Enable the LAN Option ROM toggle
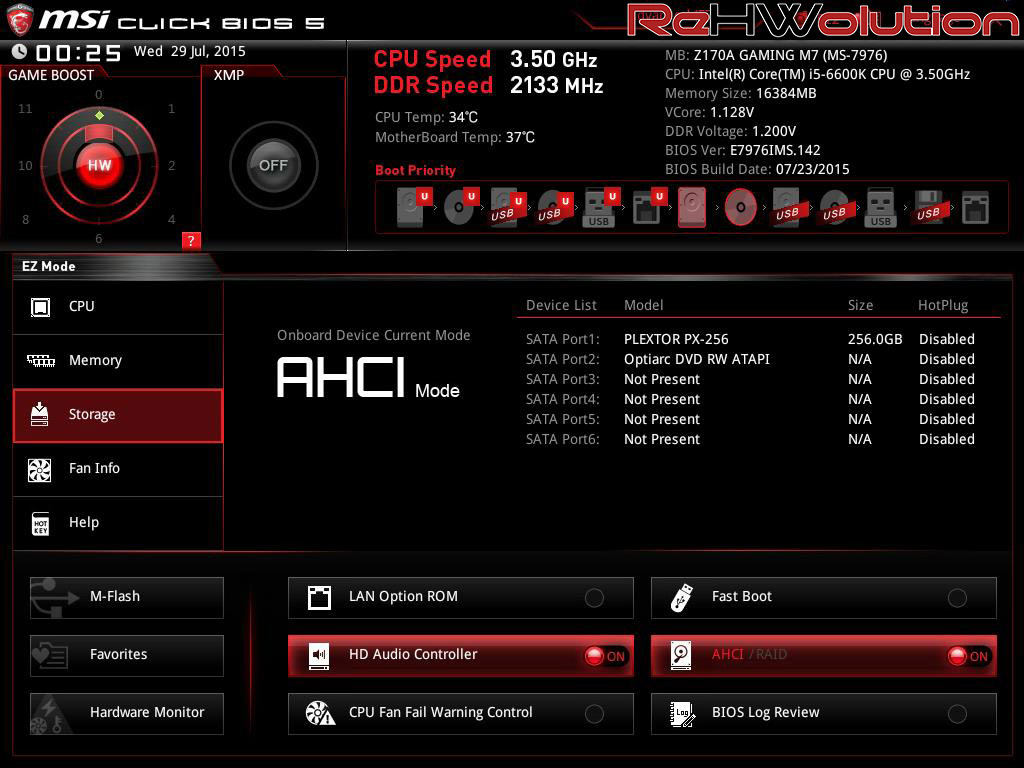Image resolution: width=1024 pixels, height=768 pixels. click(594, 598)
